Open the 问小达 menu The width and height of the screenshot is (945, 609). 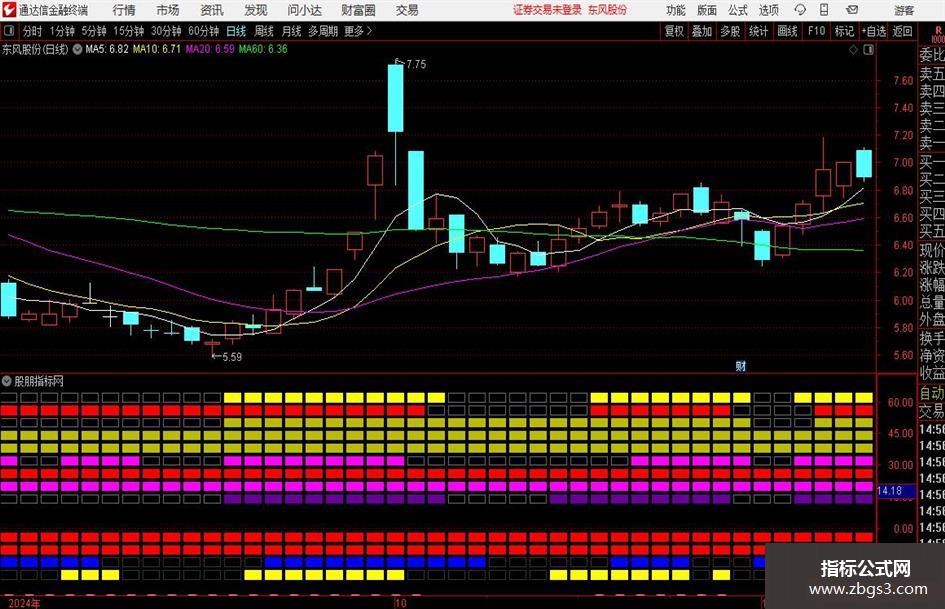click(x=304, y=10)
